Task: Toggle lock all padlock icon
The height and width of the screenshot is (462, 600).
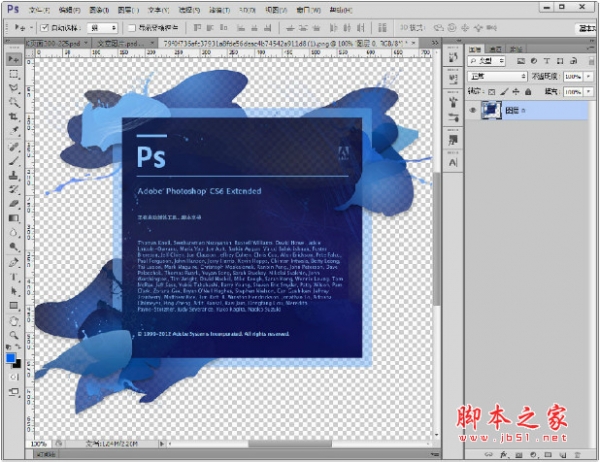Action: tap(528, 92)
